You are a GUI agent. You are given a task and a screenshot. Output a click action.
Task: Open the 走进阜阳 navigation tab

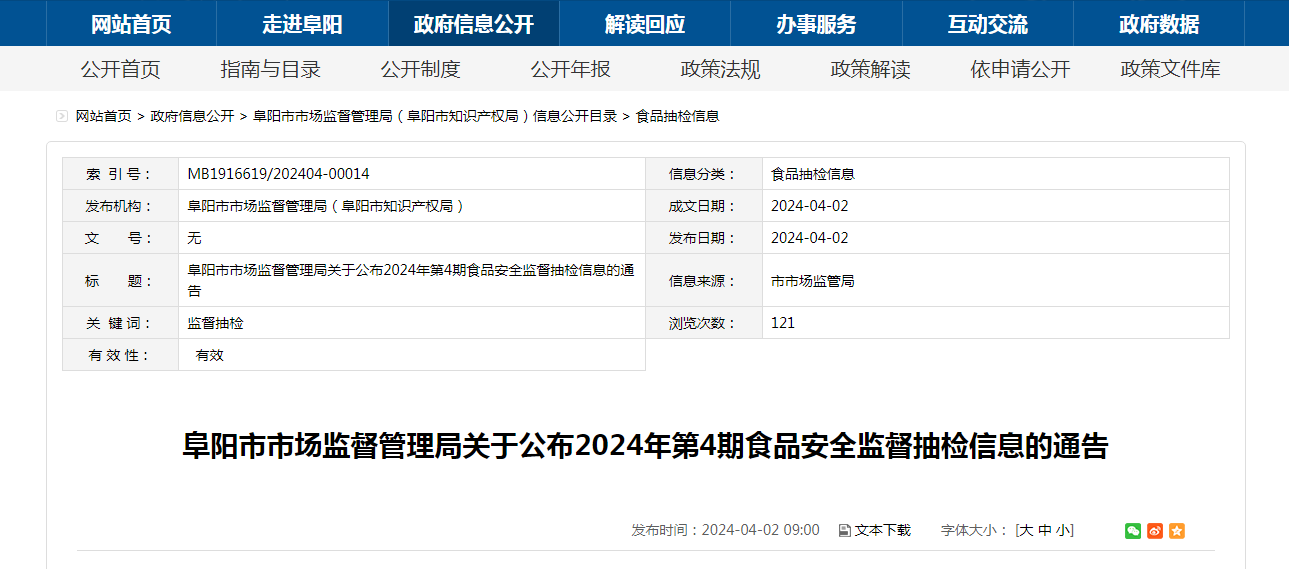coord(302,24)
